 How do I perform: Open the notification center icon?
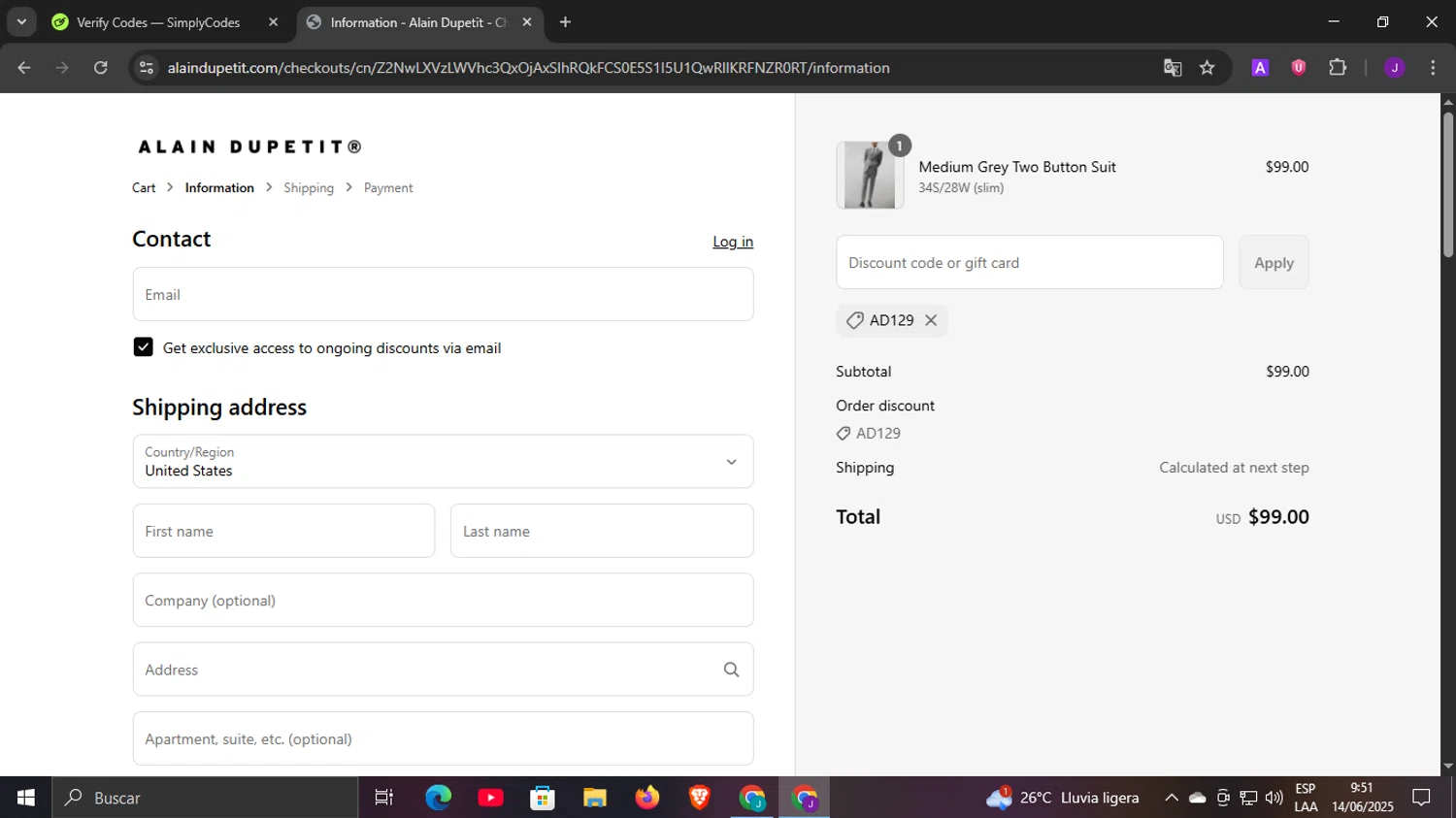[x=1422, y=798]
